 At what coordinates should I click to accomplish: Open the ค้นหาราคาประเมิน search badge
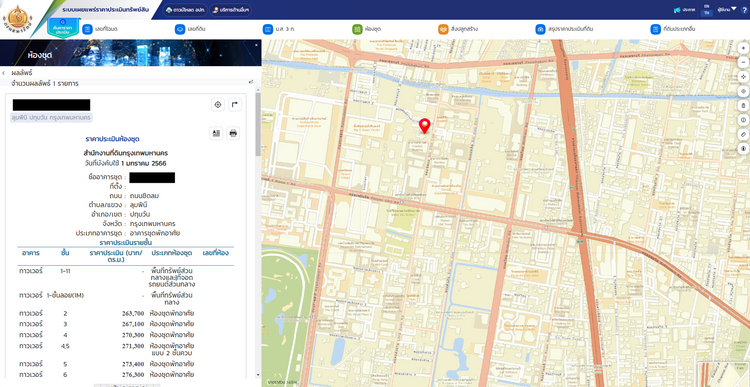coord(63,27)
